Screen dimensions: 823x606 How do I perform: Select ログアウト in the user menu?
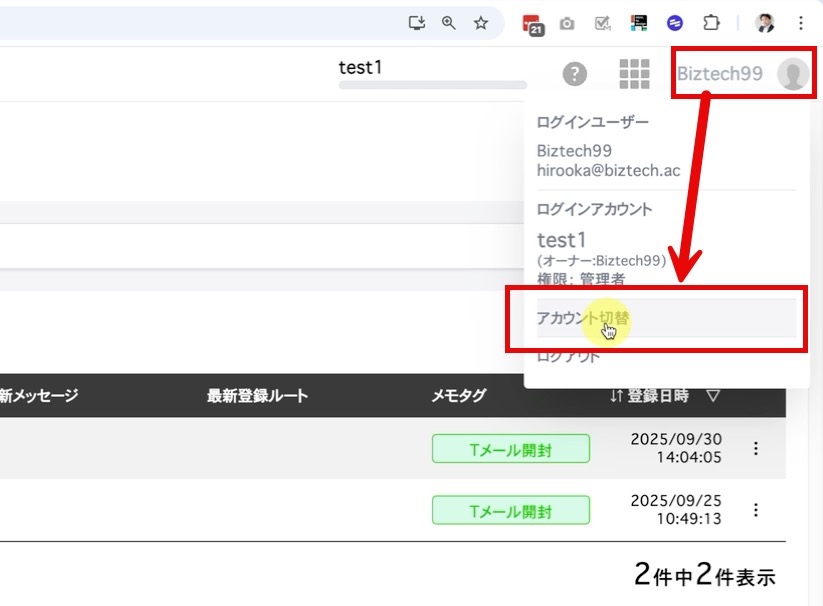[568, 356]
